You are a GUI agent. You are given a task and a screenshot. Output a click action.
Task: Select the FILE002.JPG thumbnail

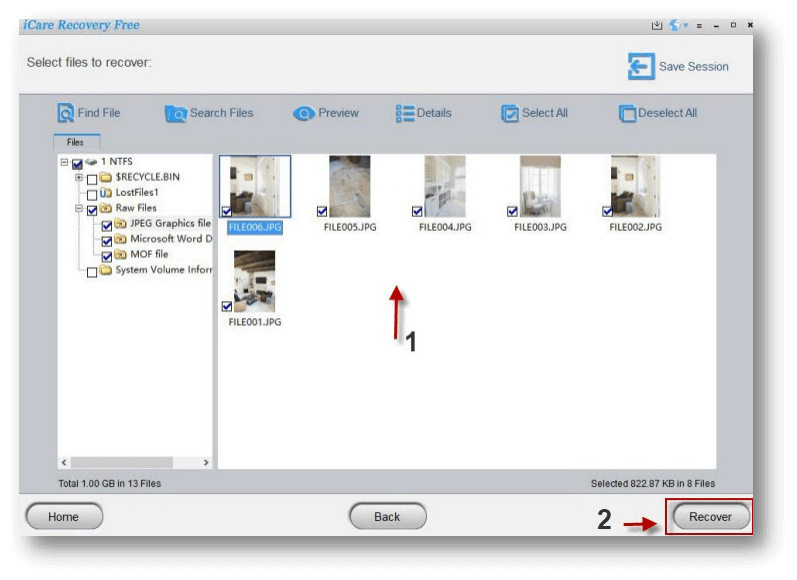635,187
